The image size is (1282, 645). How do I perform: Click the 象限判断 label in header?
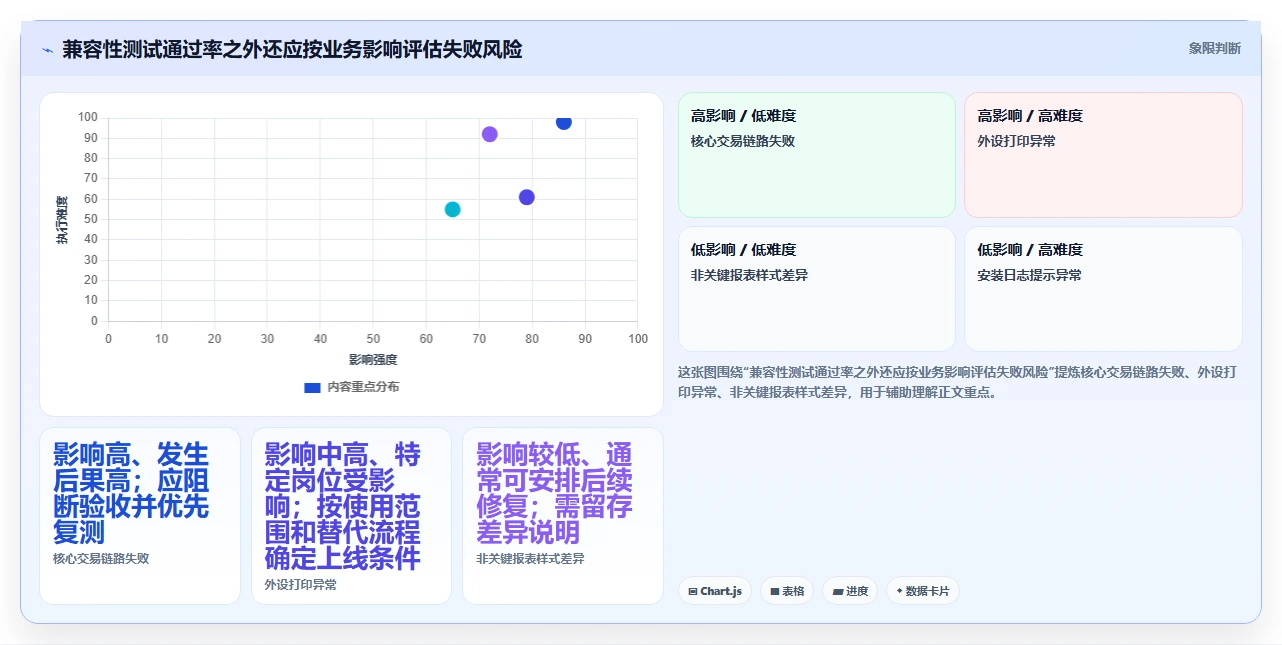1215,48
